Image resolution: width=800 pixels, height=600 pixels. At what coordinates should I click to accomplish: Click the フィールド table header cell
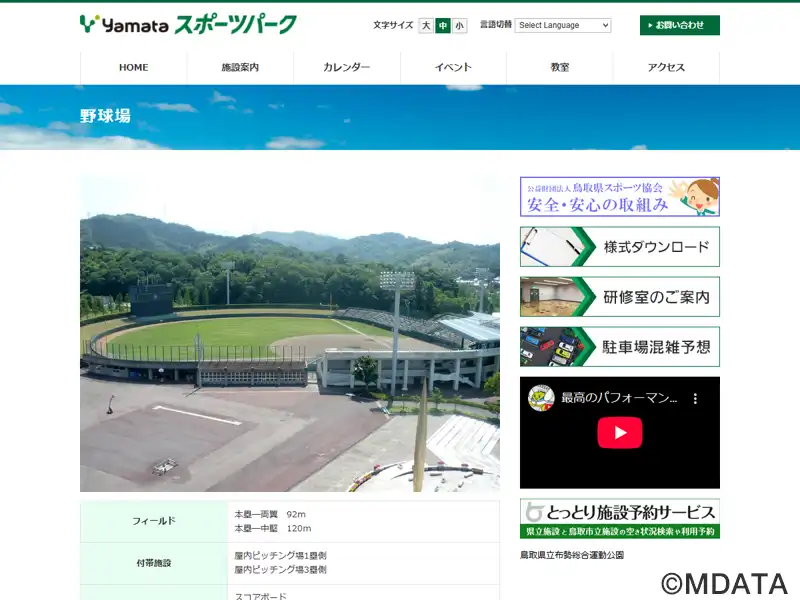pyautogui.click(x=154, y=521)
